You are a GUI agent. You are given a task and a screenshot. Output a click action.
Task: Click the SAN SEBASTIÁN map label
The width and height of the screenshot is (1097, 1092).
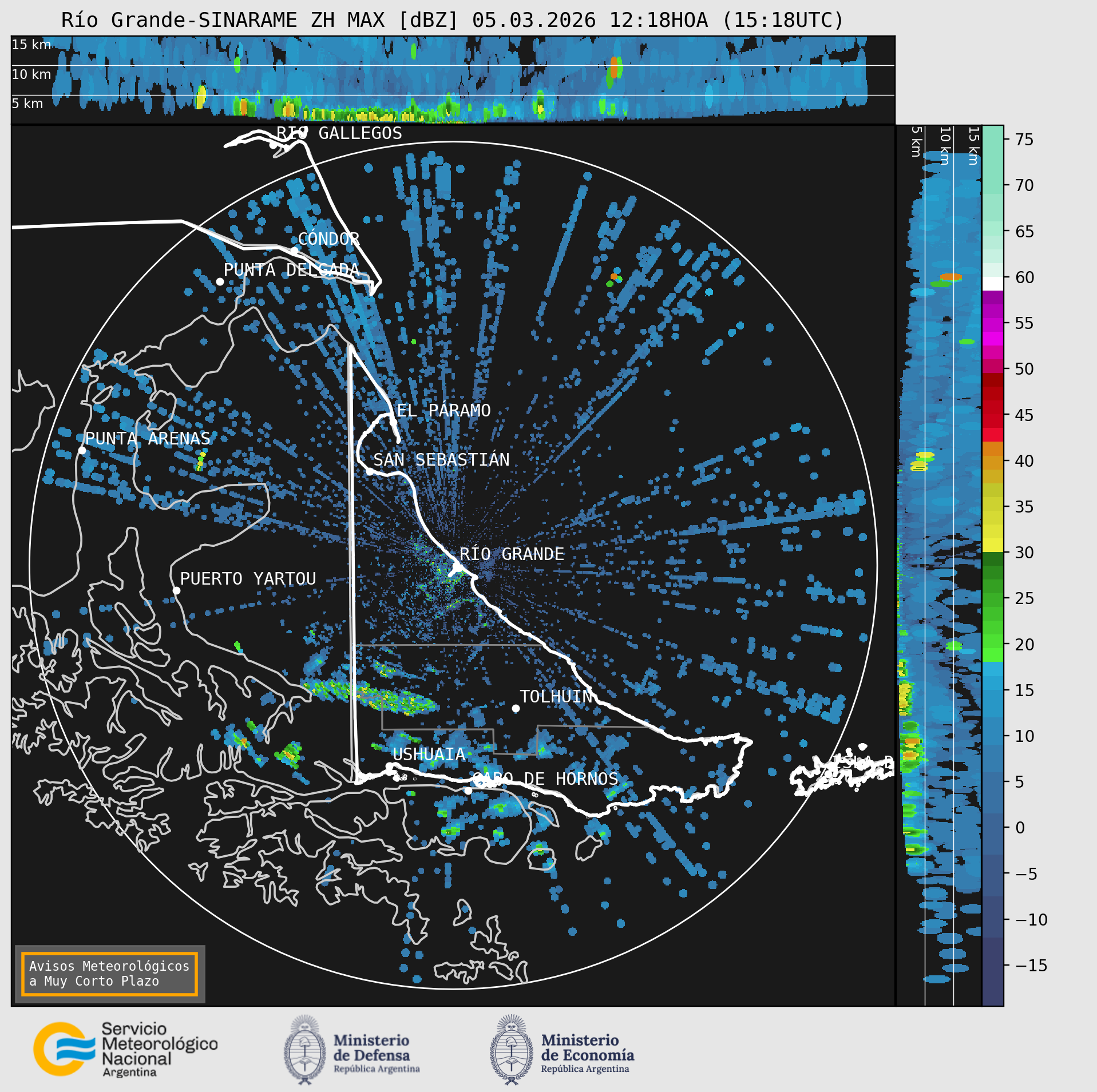pyautogui.click(x=441, y=459)
